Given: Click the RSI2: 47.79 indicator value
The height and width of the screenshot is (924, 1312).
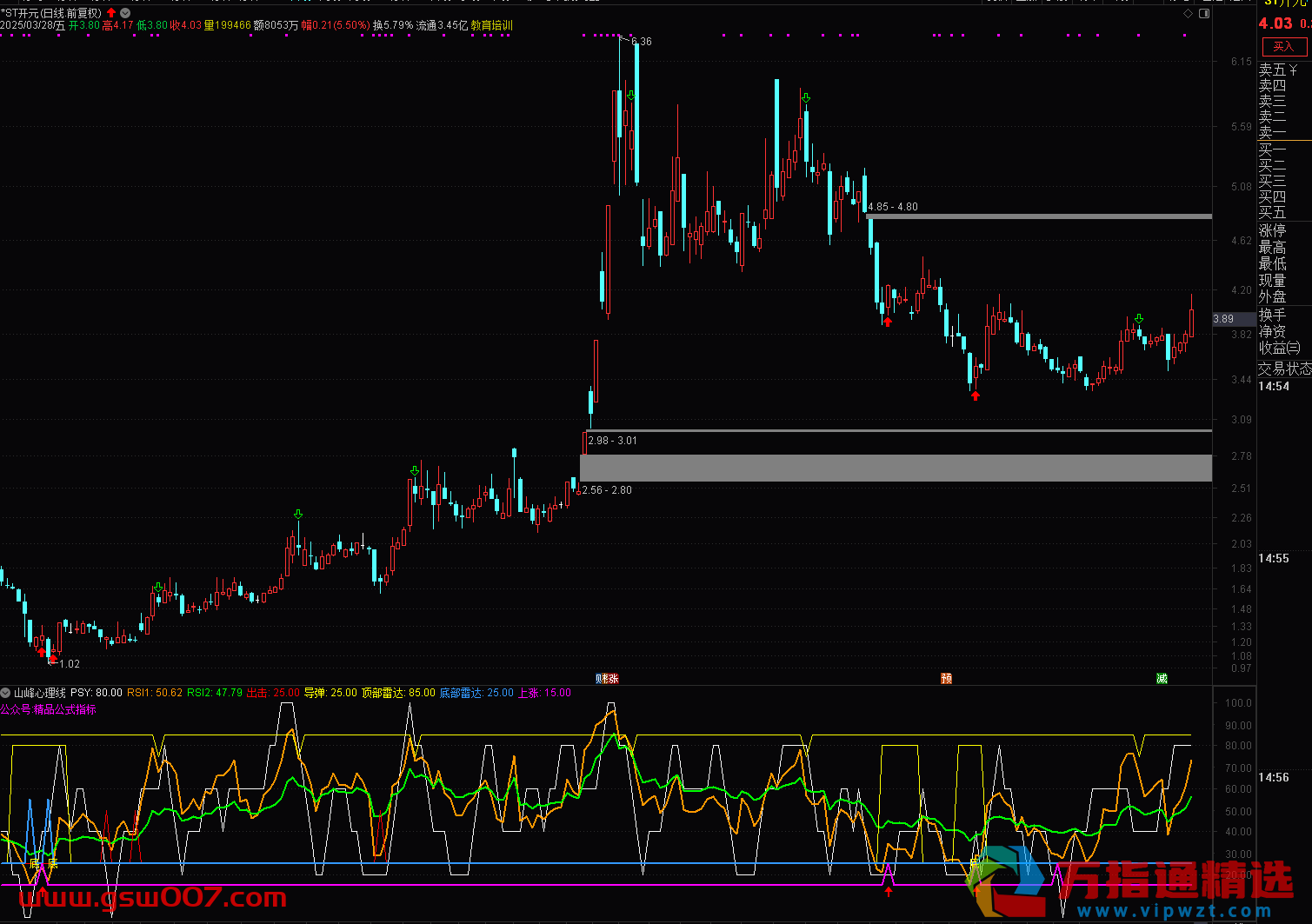Looking at the screenshot, I should click(215, 693).
